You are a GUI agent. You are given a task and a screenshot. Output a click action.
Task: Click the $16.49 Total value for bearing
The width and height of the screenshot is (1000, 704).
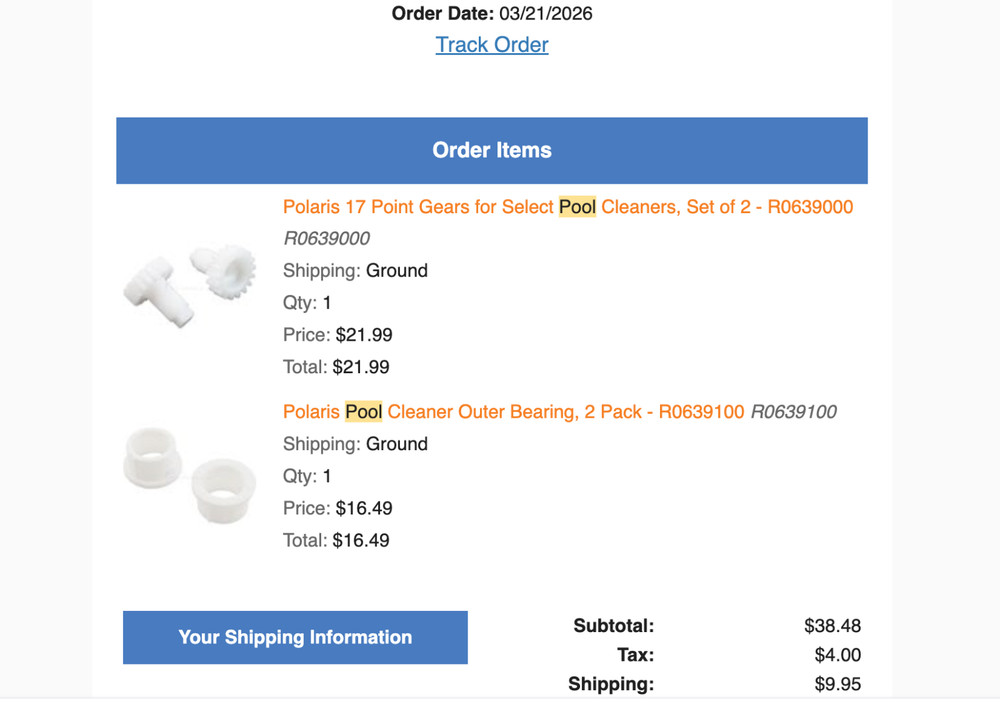tap(361, 540)
